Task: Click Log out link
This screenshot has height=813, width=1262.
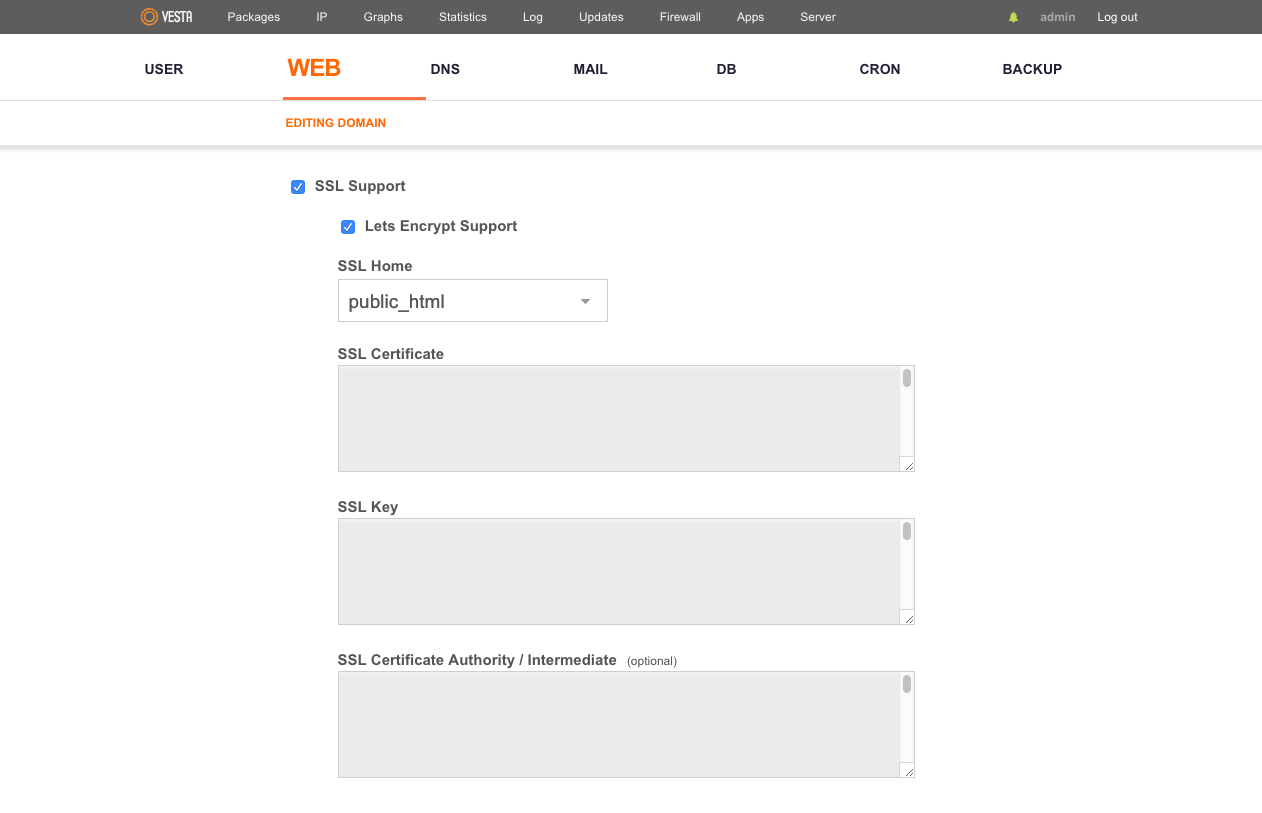Action: (x=1117, y=17)
